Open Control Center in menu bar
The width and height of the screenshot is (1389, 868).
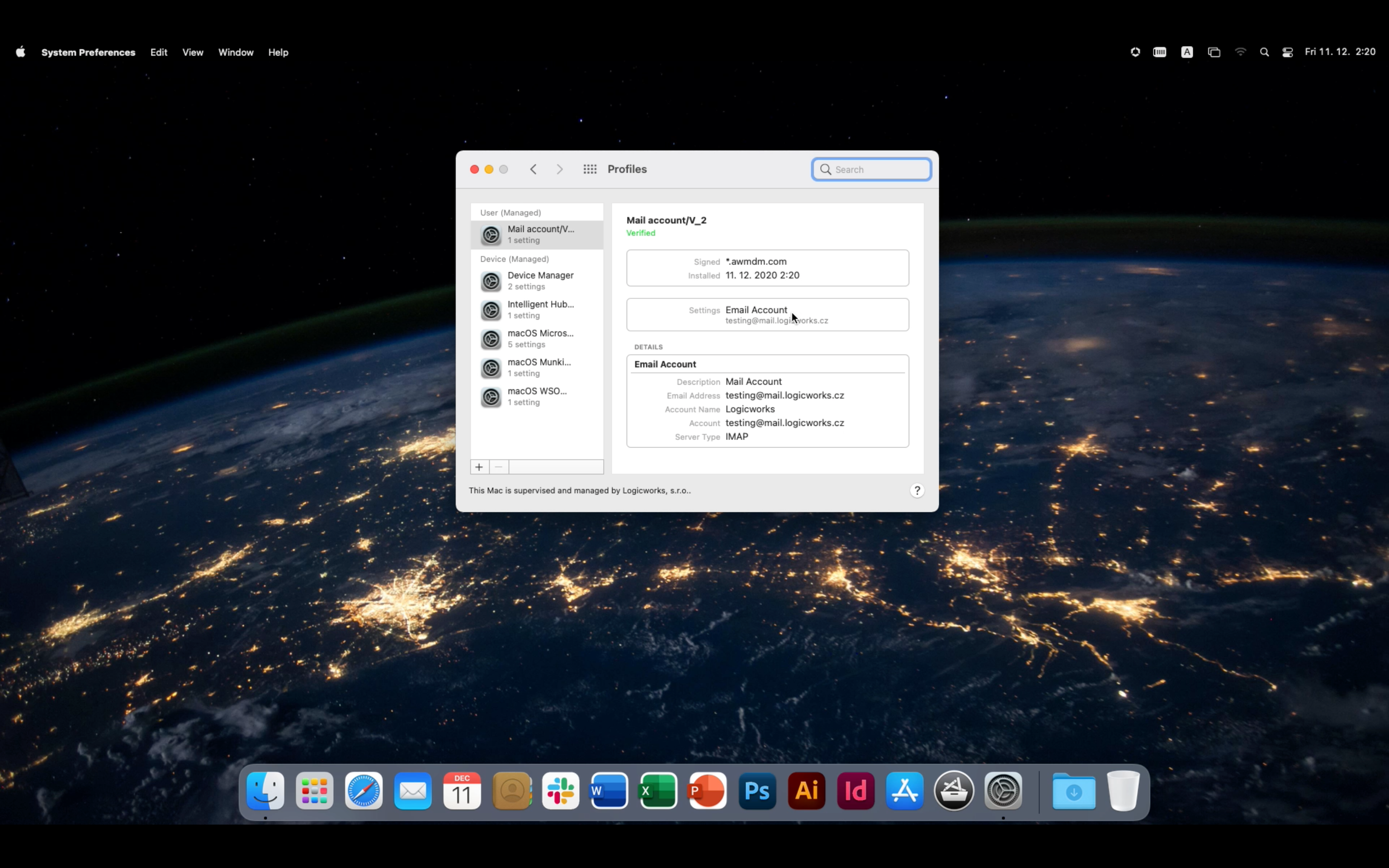(x=1287, y=52)
